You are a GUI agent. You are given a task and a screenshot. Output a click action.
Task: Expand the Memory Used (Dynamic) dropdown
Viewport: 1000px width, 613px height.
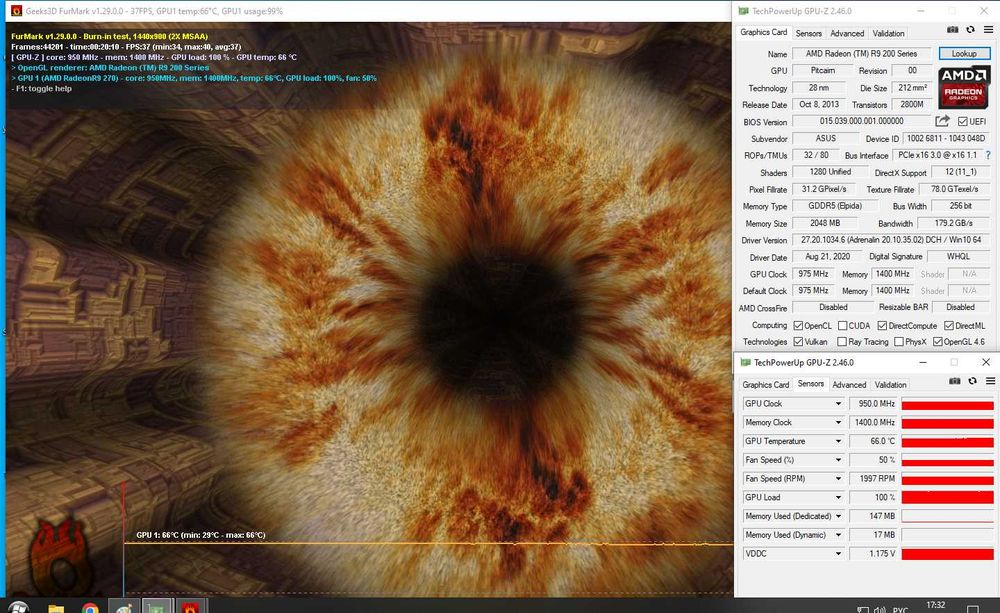tap(838, 535)
